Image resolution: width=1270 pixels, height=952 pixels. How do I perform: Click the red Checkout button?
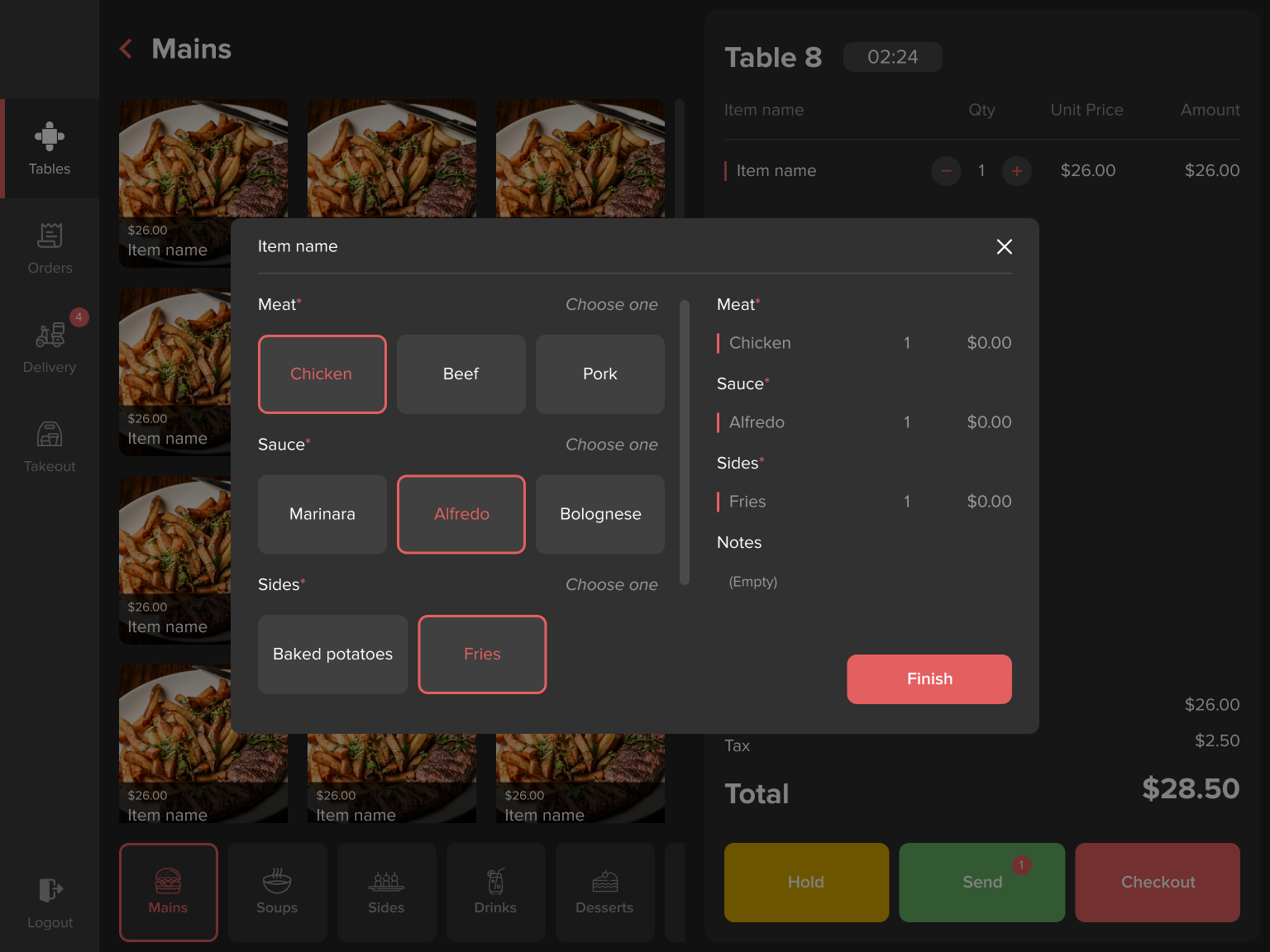click(1158, 882)
